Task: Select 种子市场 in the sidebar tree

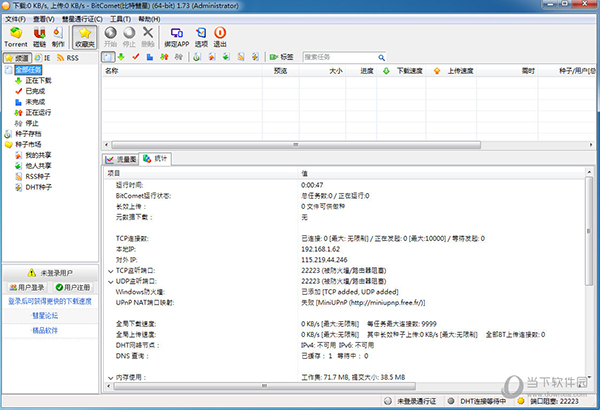Action: coord(28,144)
